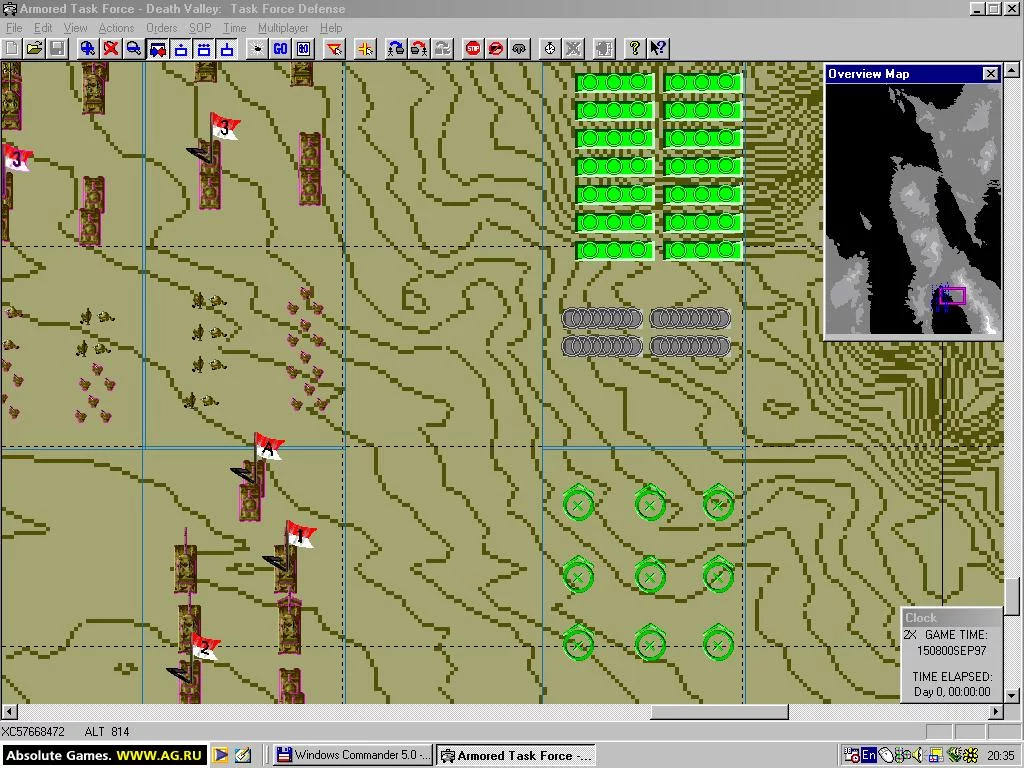The image size is (1024, 768).
Task: Click the stopwatch clock toolbar icon
Action: click(x=550, y=48)
